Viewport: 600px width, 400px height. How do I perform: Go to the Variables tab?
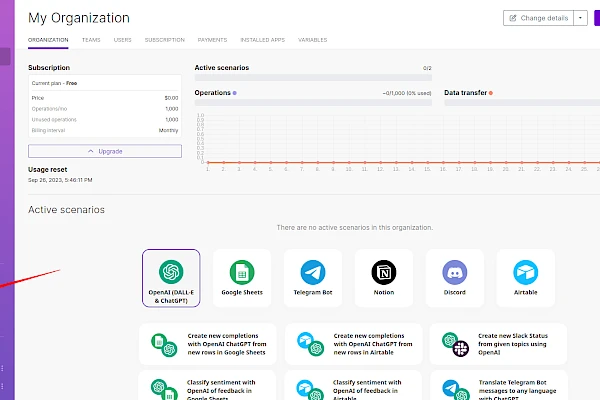tap(313, 40)
